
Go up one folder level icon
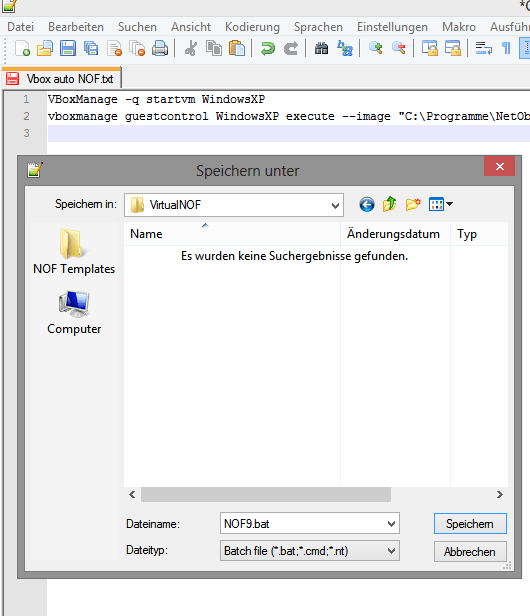[x=389, y=205]
